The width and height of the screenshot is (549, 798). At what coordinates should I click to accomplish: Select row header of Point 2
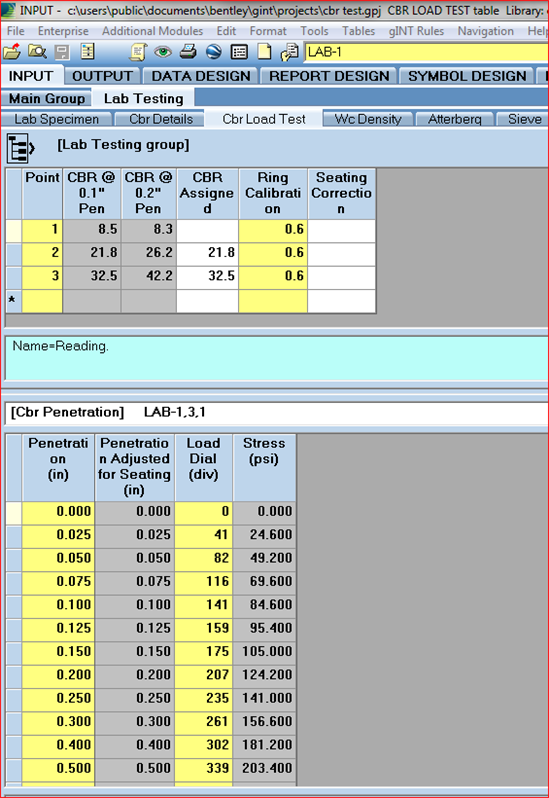coord(13,252)
